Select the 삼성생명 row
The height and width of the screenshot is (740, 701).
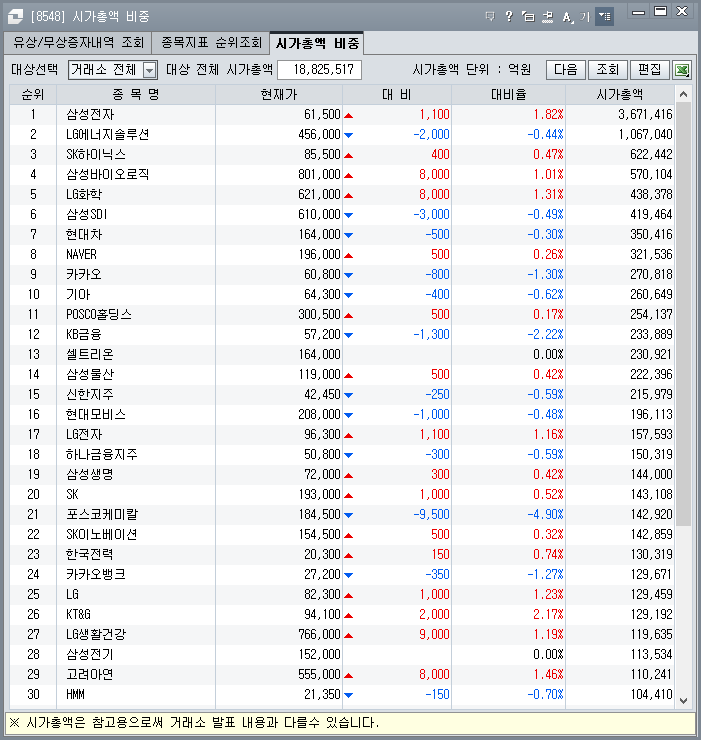pos(342,474)
